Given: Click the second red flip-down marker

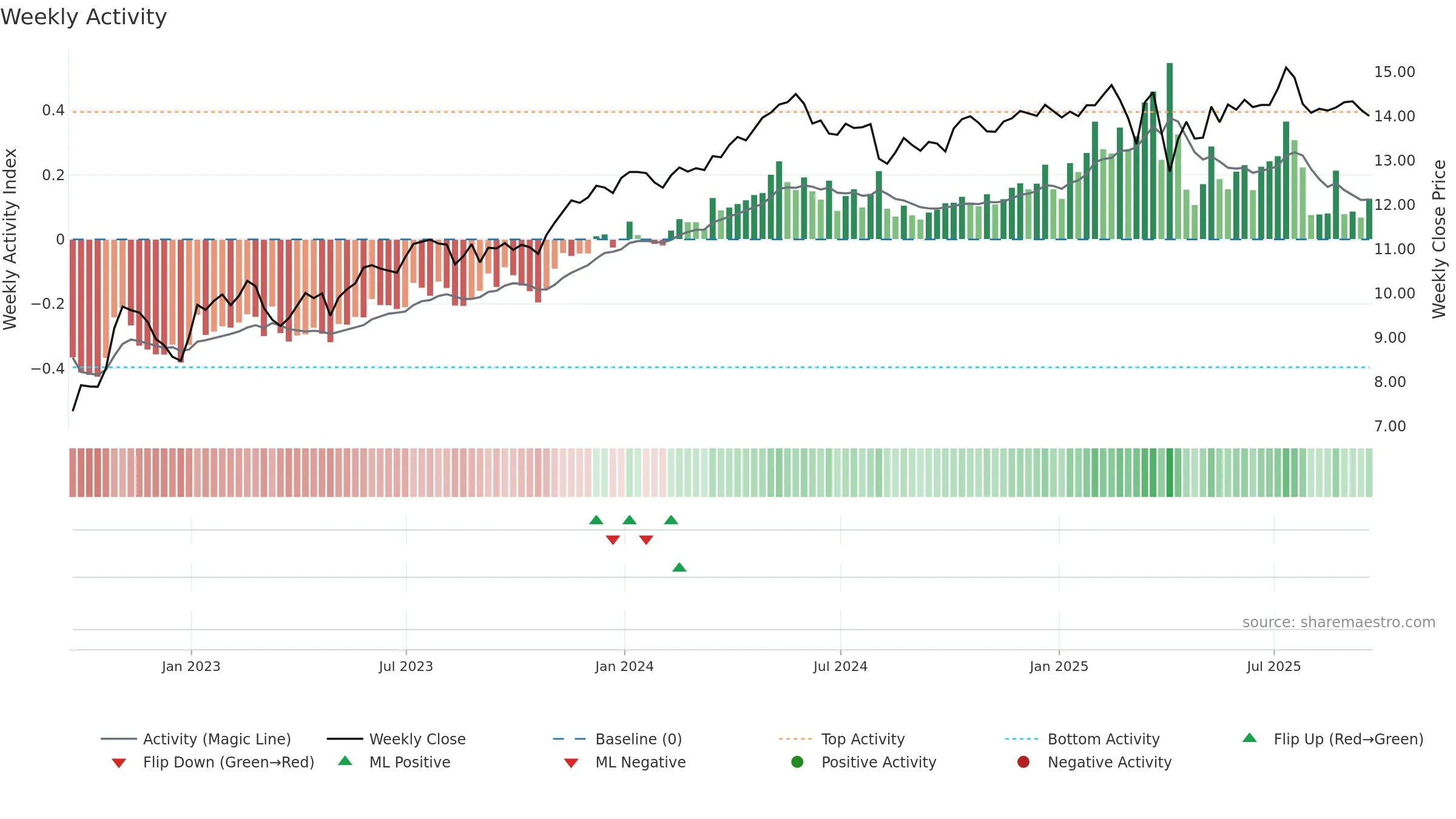Looking at the screenshot, I should tap(646, 540).
